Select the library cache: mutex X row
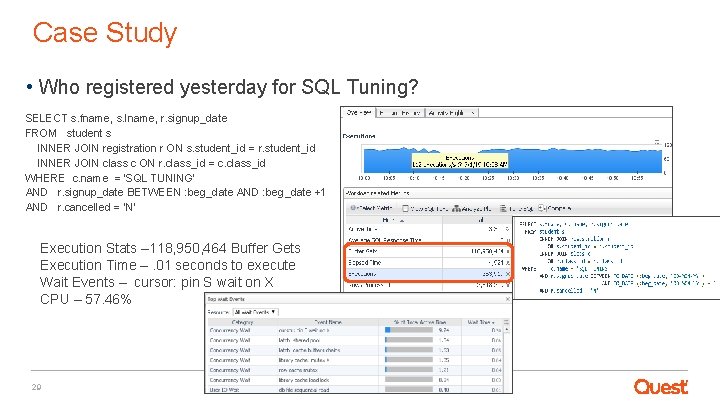Image resolution: width=720 pixels, height=405 pixels. point(355,360)
